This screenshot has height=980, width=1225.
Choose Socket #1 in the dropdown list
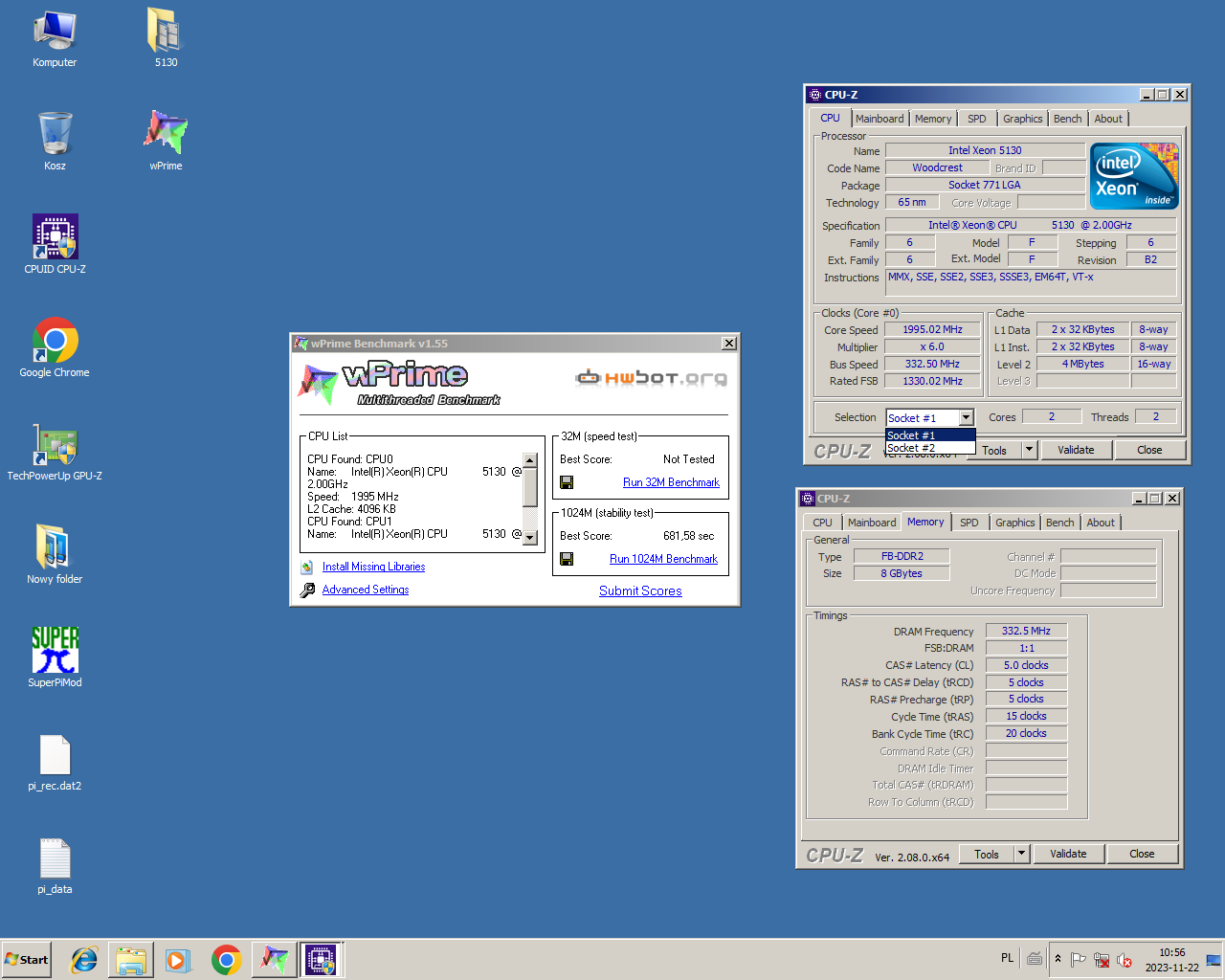click(929, 435)
